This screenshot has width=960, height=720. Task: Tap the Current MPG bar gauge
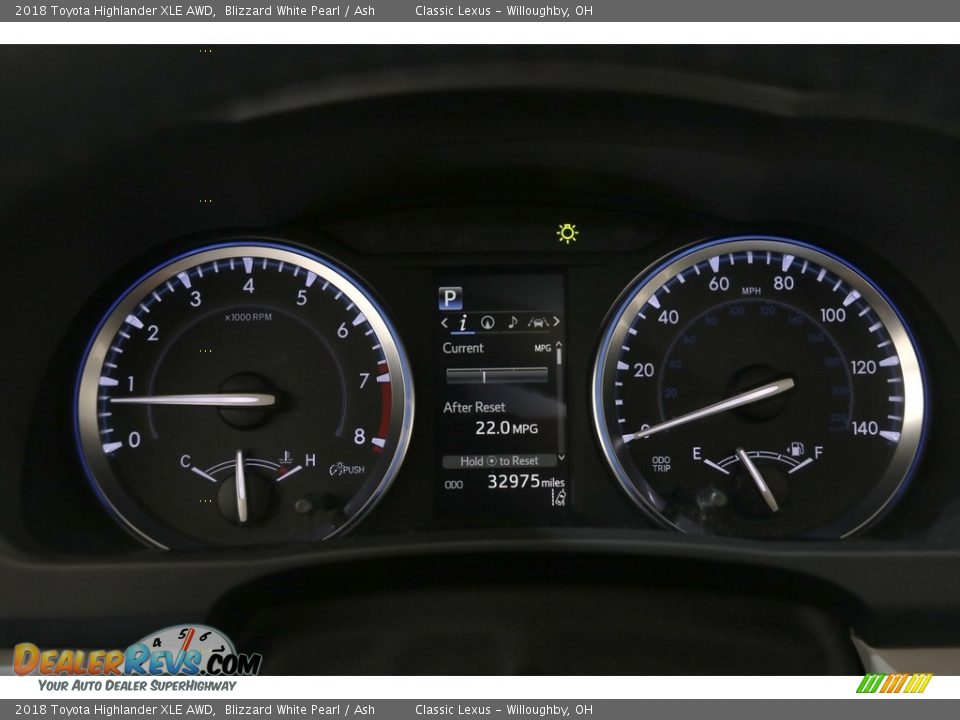497,375
